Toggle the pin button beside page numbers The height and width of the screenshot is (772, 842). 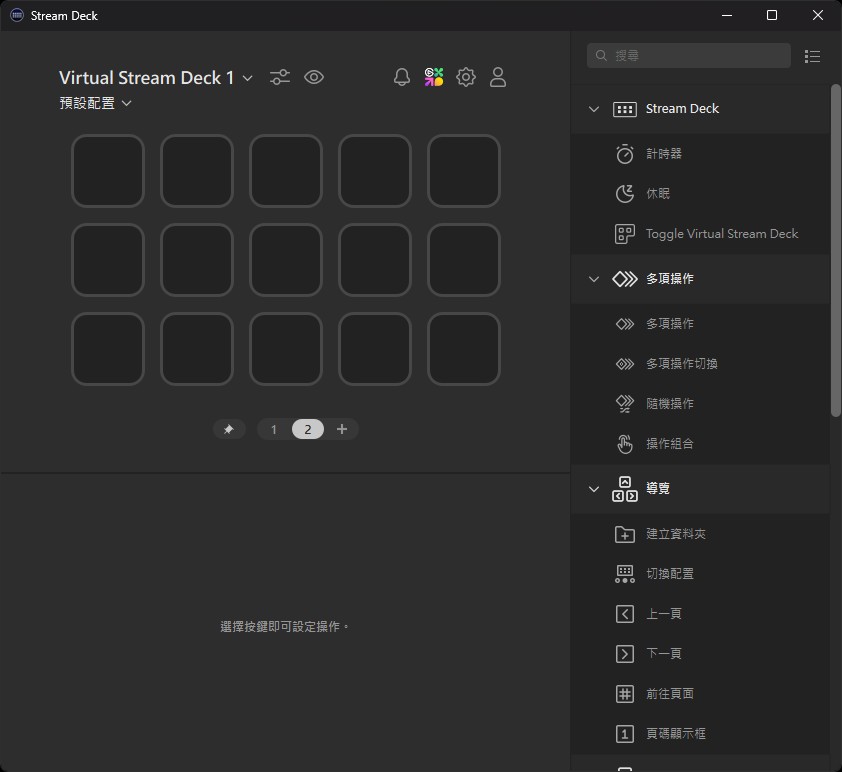point(229,429)
